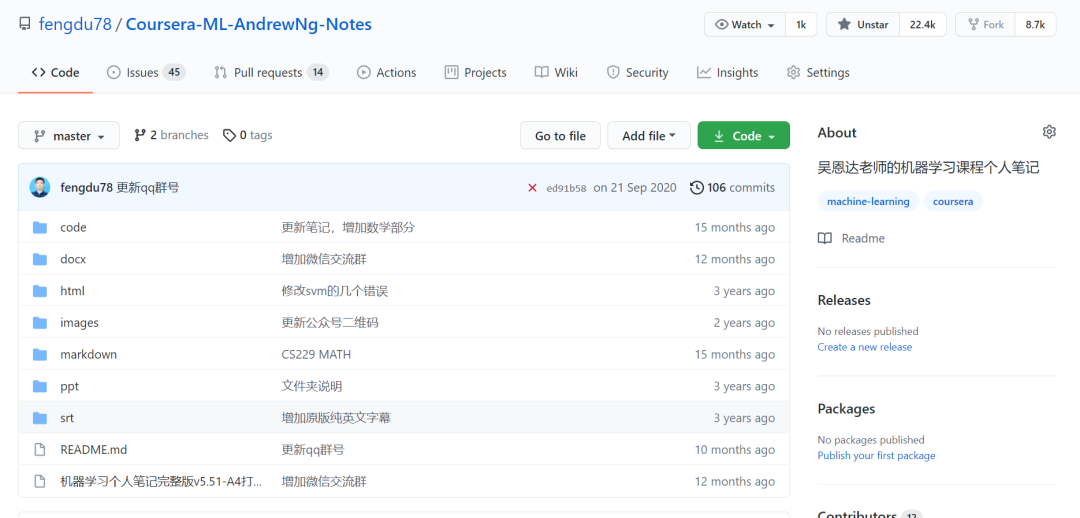Click the coursera topic tag
This screenshot has height=518, width=1080.
(x=953, y=202)
